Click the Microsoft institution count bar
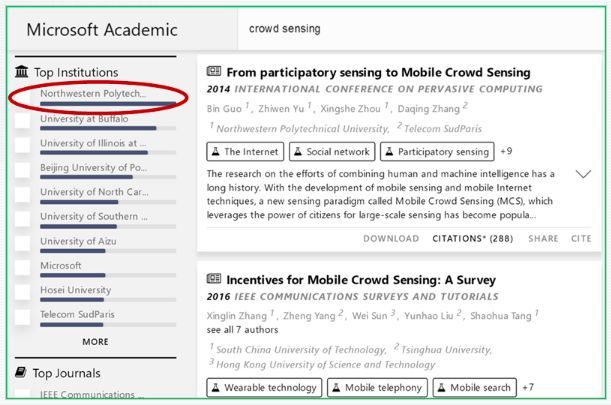 108,275
